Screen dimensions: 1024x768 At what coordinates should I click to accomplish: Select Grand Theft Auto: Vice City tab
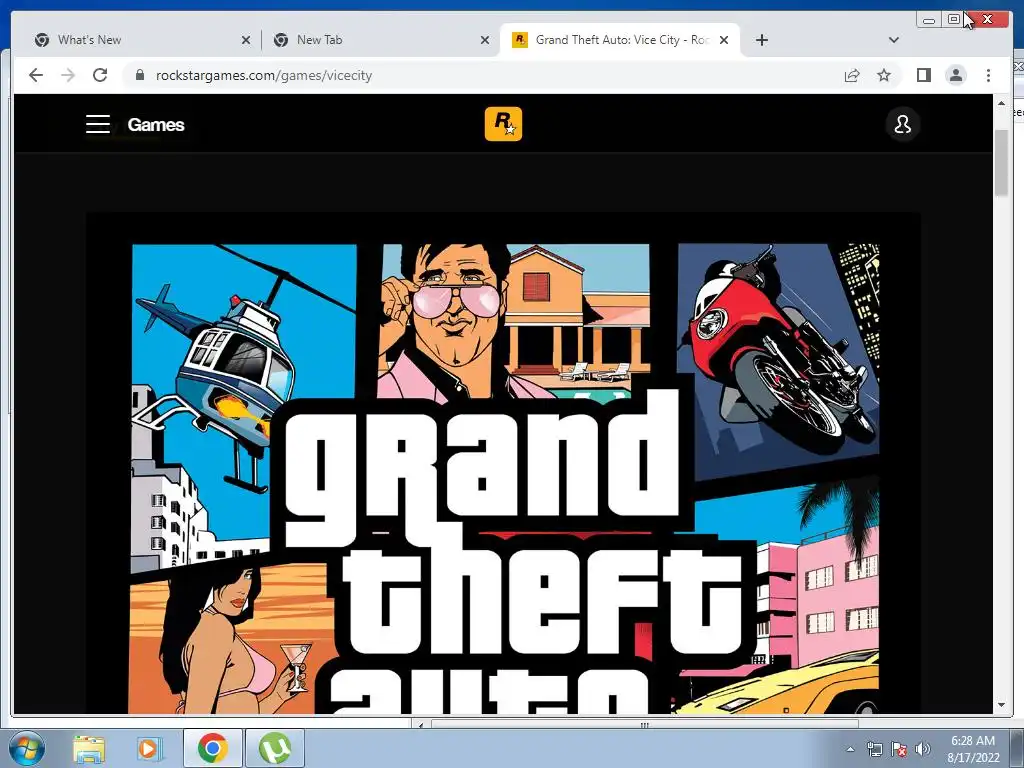tap(619, 40)
